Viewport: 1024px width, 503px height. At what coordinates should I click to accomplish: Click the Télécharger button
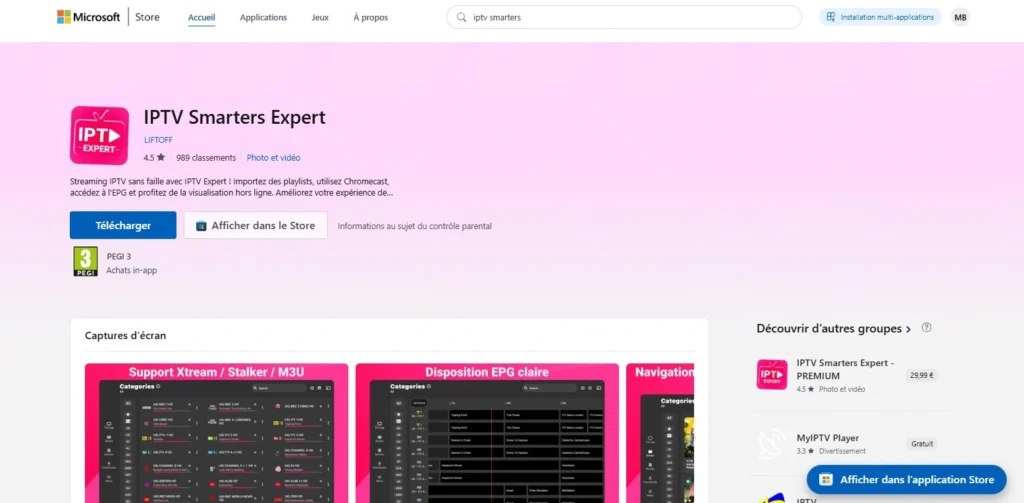[x=123, y=225]
